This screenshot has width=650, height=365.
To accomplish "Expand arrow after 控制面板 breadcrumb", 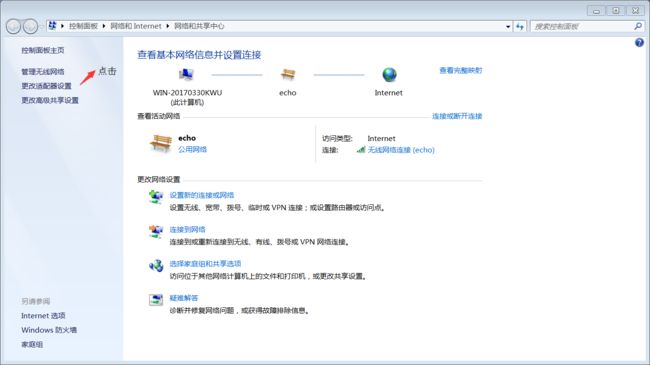I will (104, 26).
